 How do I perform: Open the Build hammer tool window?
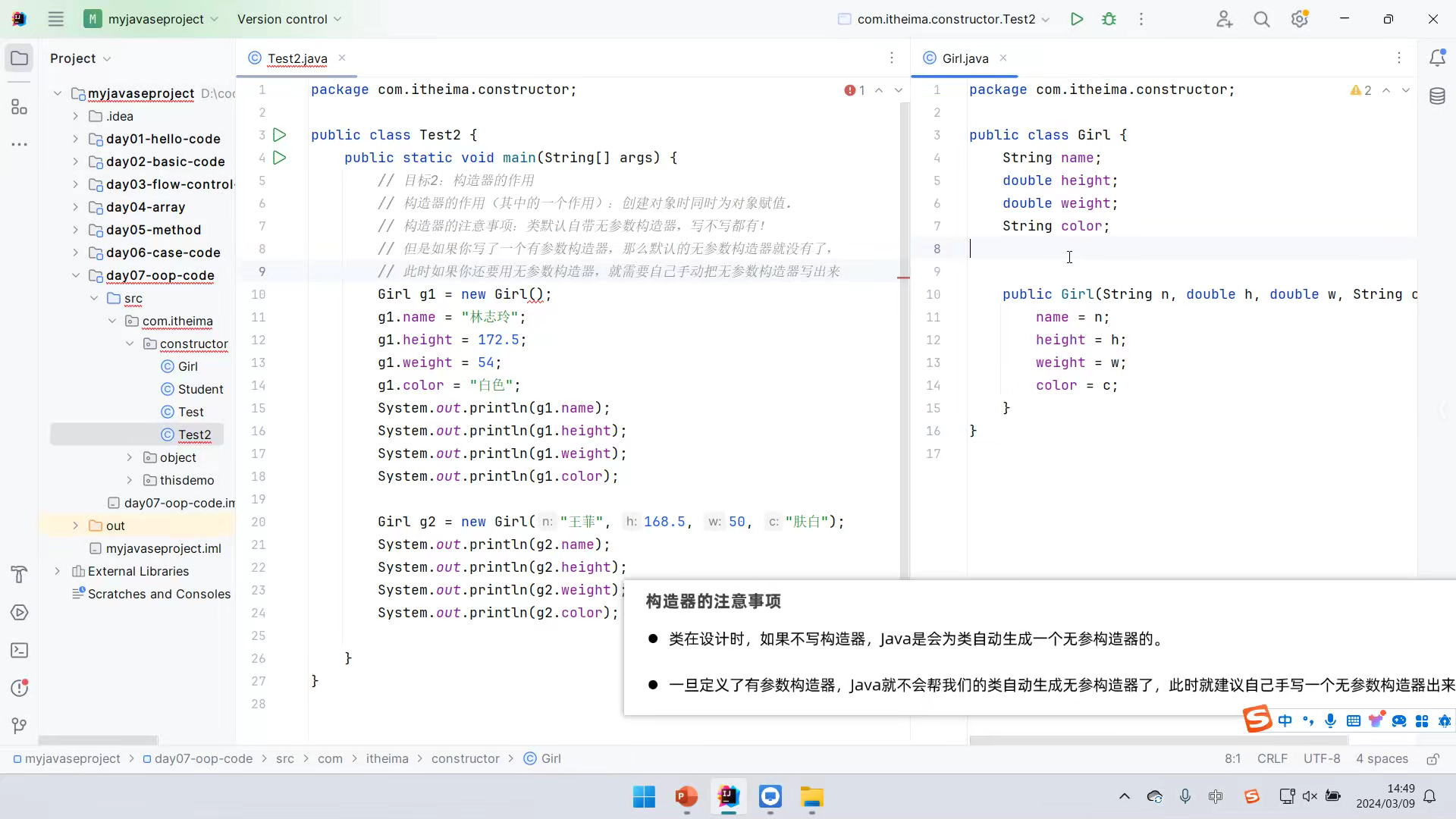[20, 575]
